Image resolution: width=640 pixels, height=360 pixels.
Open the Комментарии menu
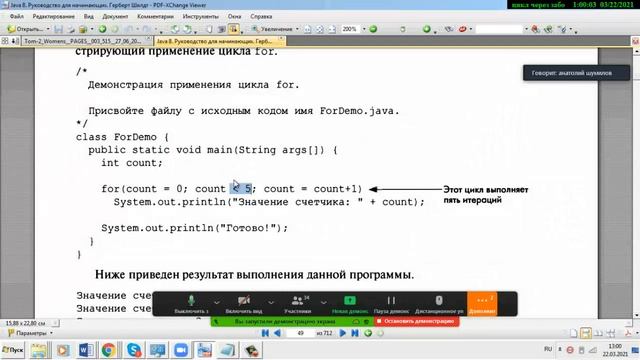(155, 16)
